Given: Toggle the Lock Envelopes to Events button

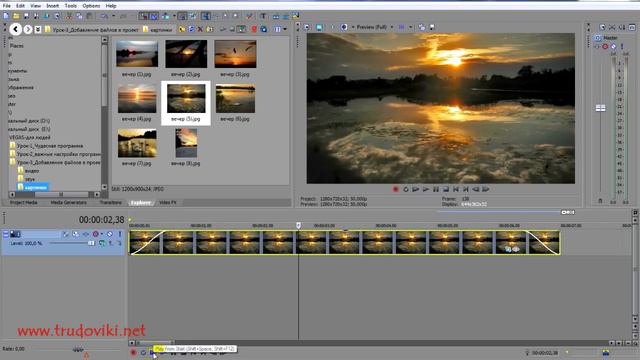Looking at the screenshot, I should coord(182,16).
